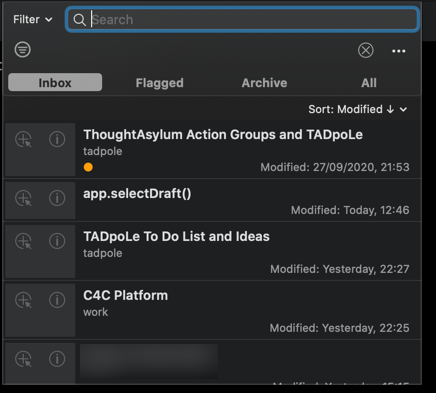
Task: Switch to the Archive tab
Action: (264, 83)
